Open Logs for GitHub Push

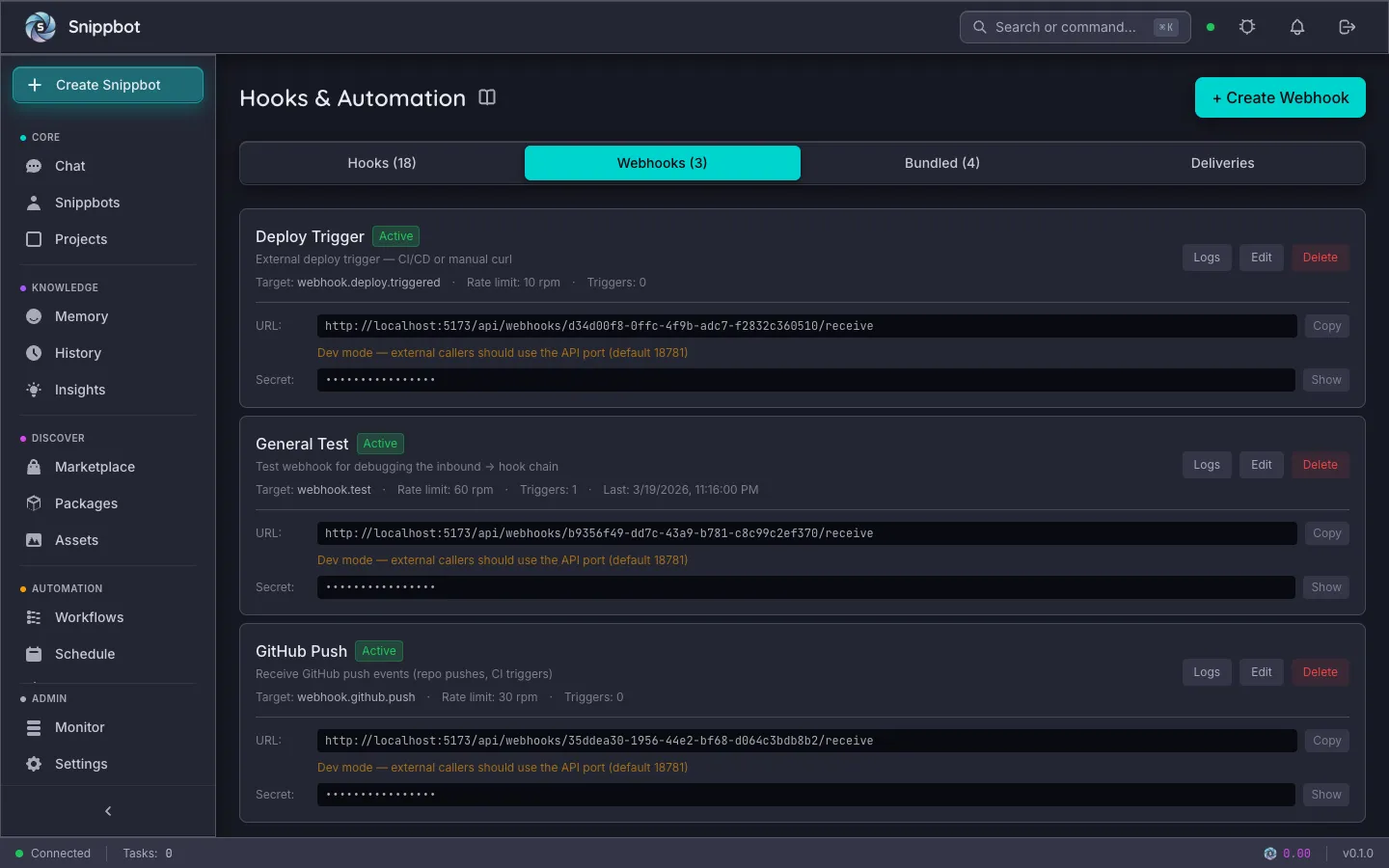(1207, 672)
